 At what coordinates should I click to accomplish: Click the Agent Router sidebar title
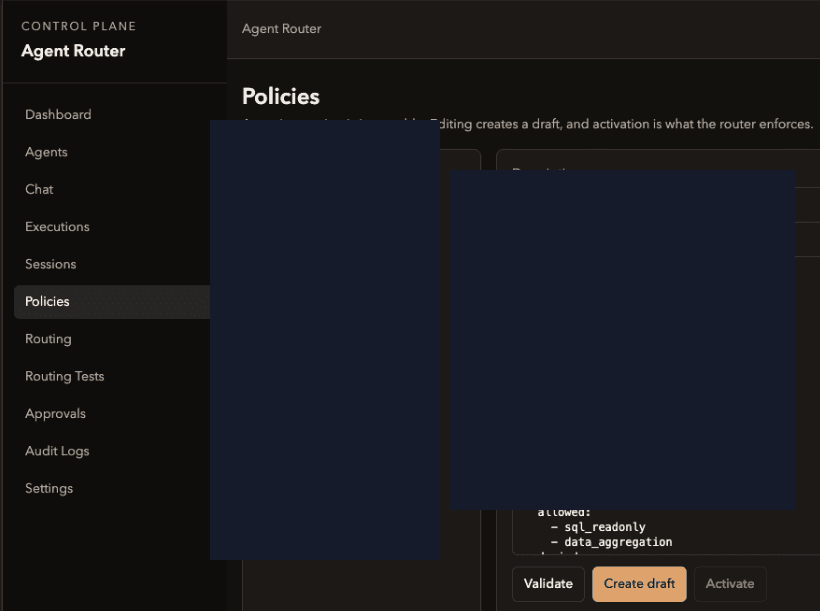pos(73,51)
